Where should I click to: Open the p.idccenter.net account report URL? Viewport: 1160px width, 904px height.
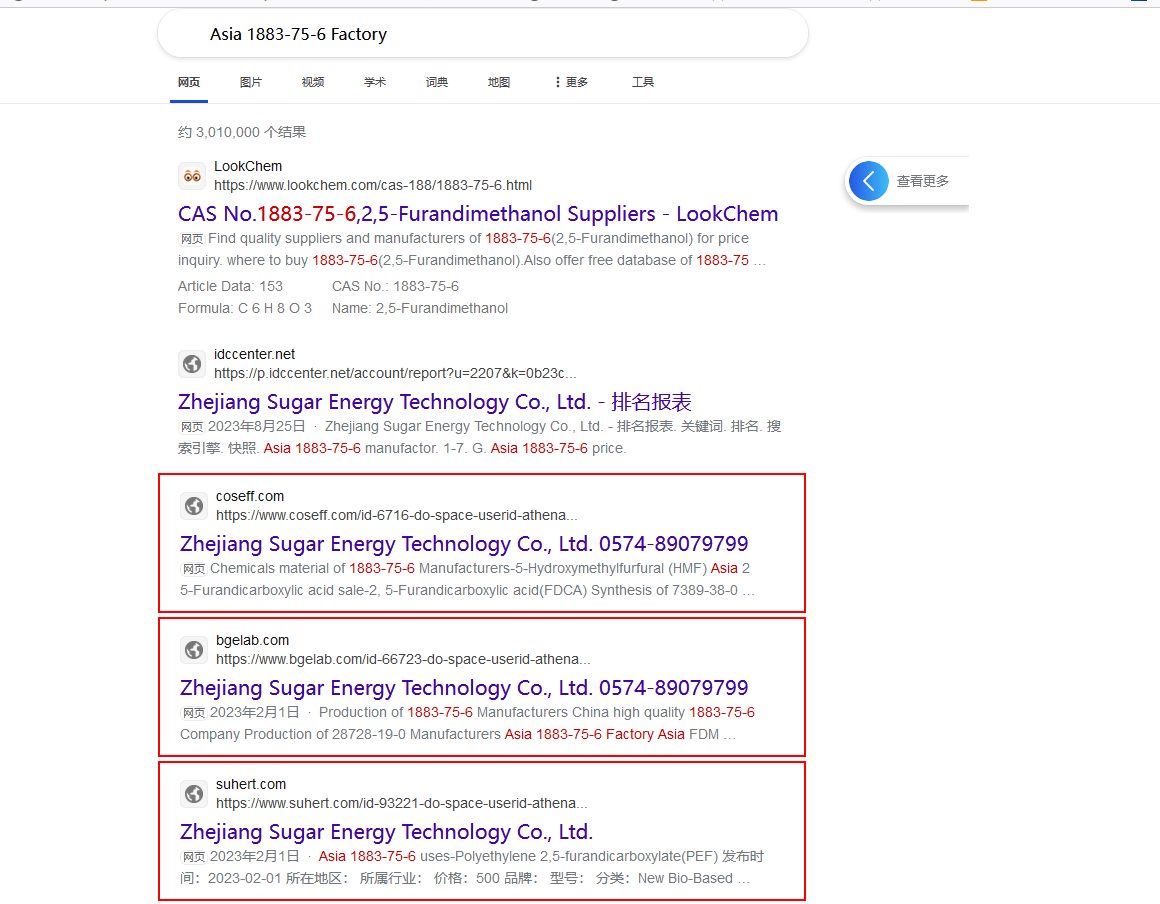coord(395,373)
